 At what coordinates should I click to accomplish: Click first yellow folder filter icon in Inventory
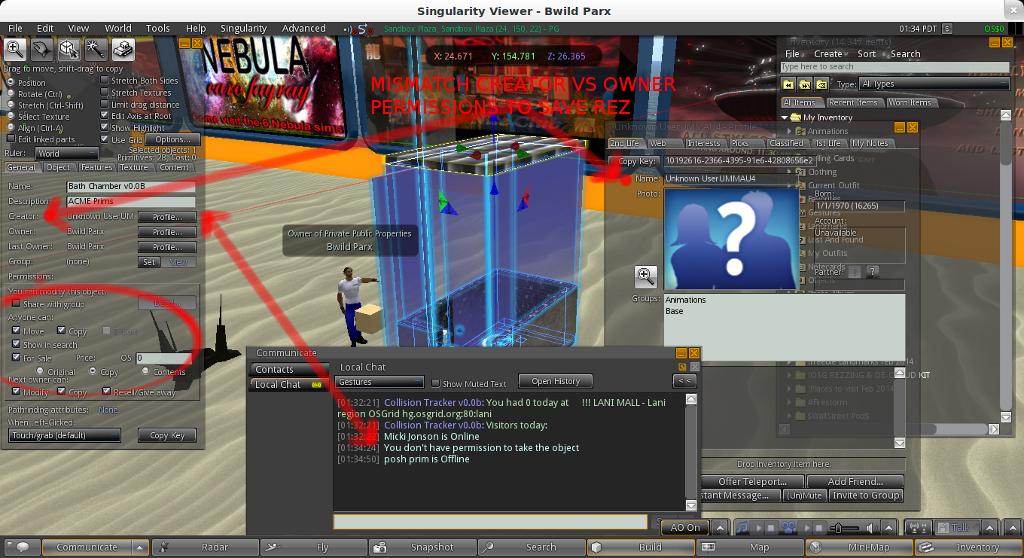point(789,84)
